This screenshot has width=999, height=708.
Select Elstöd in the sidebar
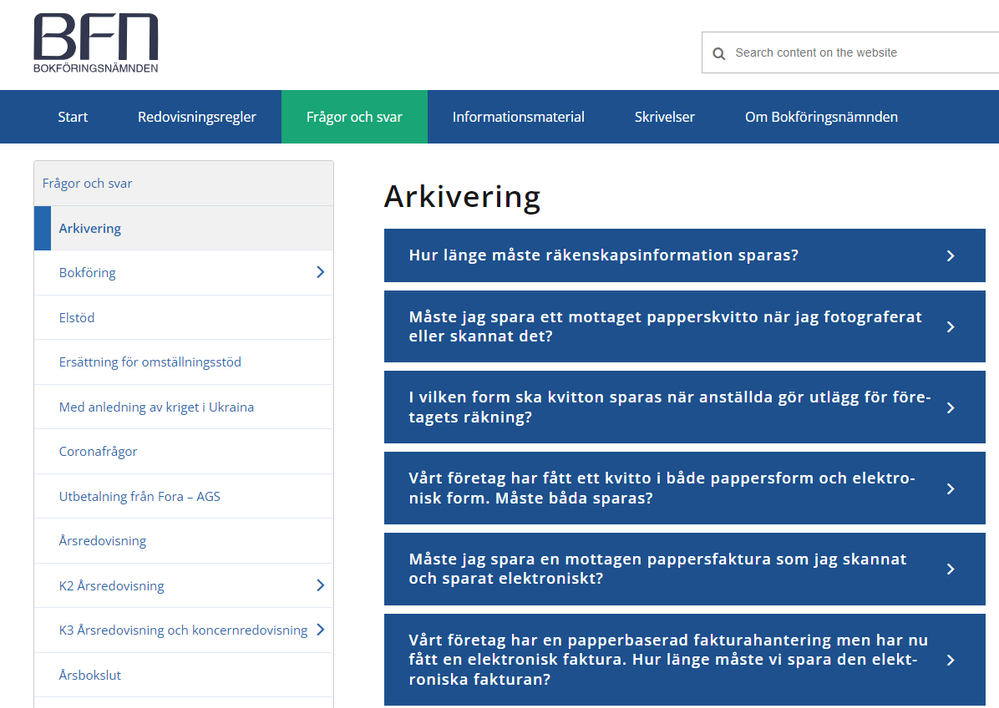(75, 317)
